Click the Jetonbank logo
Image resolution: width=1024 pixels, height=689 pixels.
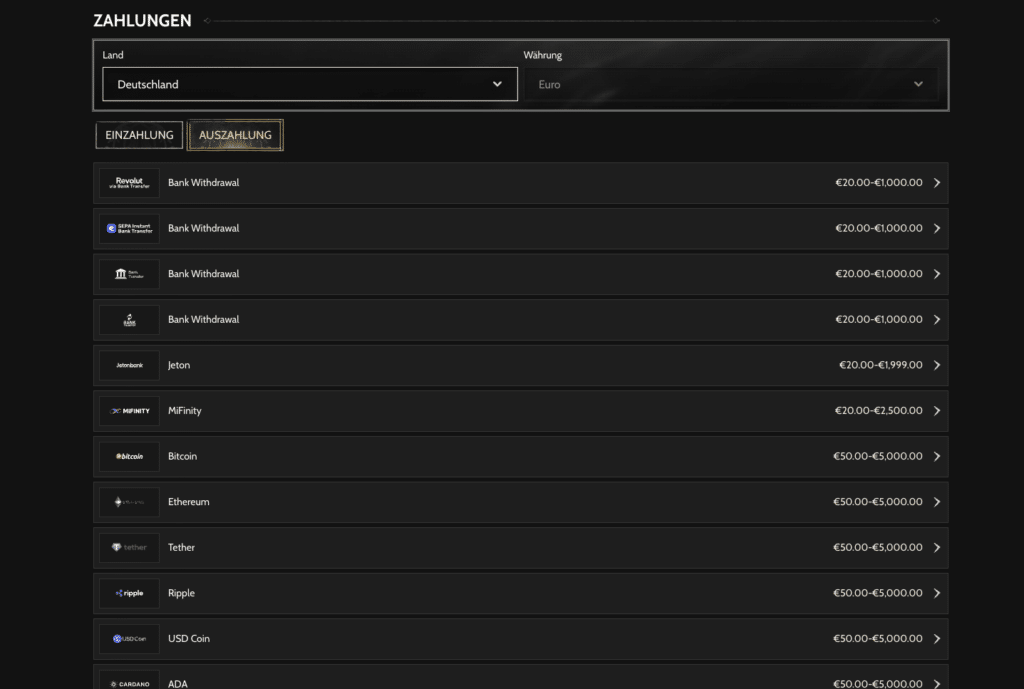(x=129, y=365)
